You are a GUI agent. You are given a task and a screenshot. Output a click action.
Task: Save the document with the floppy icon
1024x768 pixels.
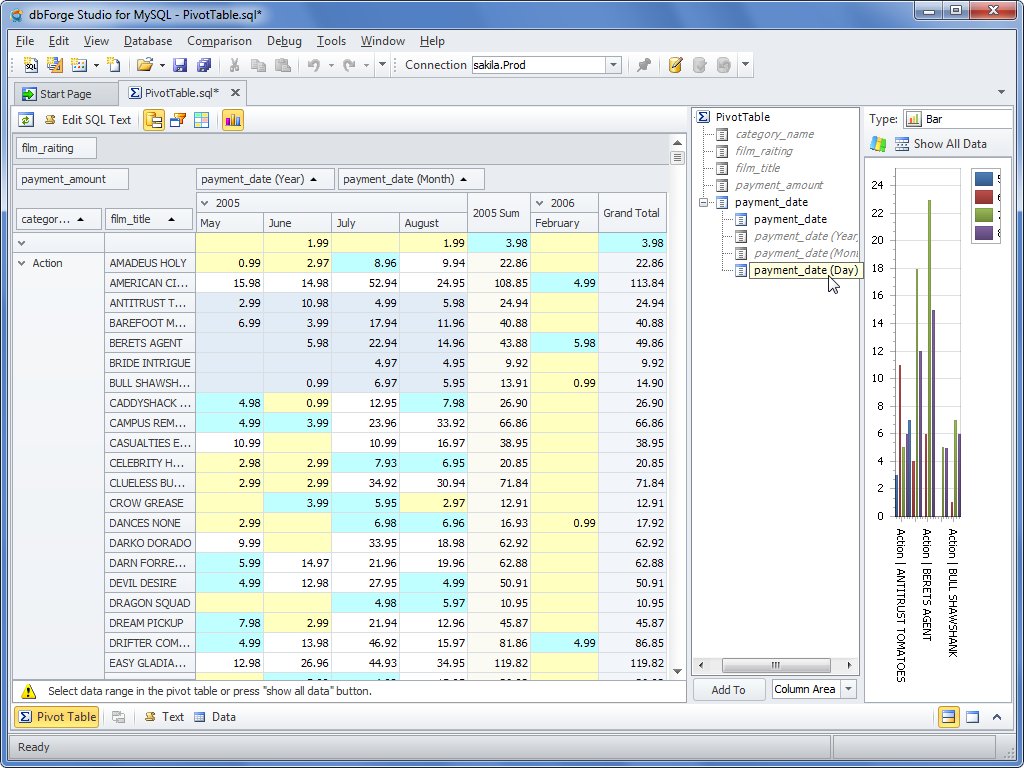point(180,65)
